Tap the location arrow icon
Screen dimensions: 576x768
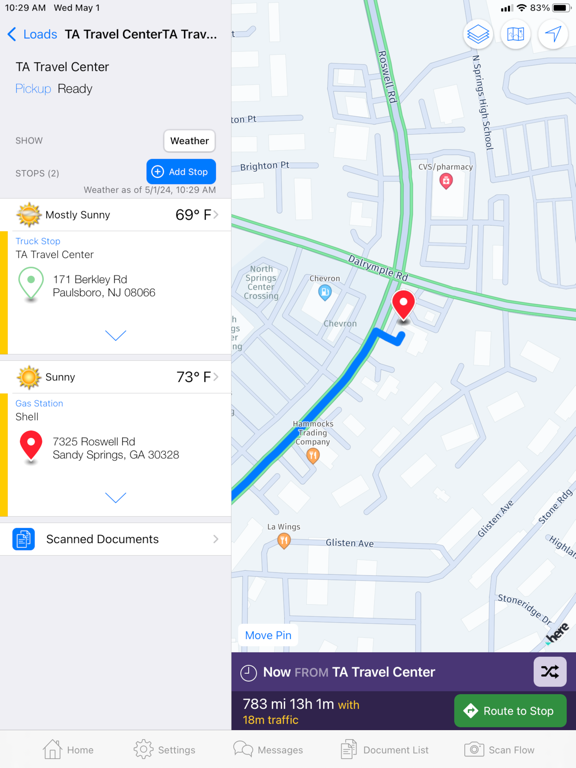tap(553, 34)
